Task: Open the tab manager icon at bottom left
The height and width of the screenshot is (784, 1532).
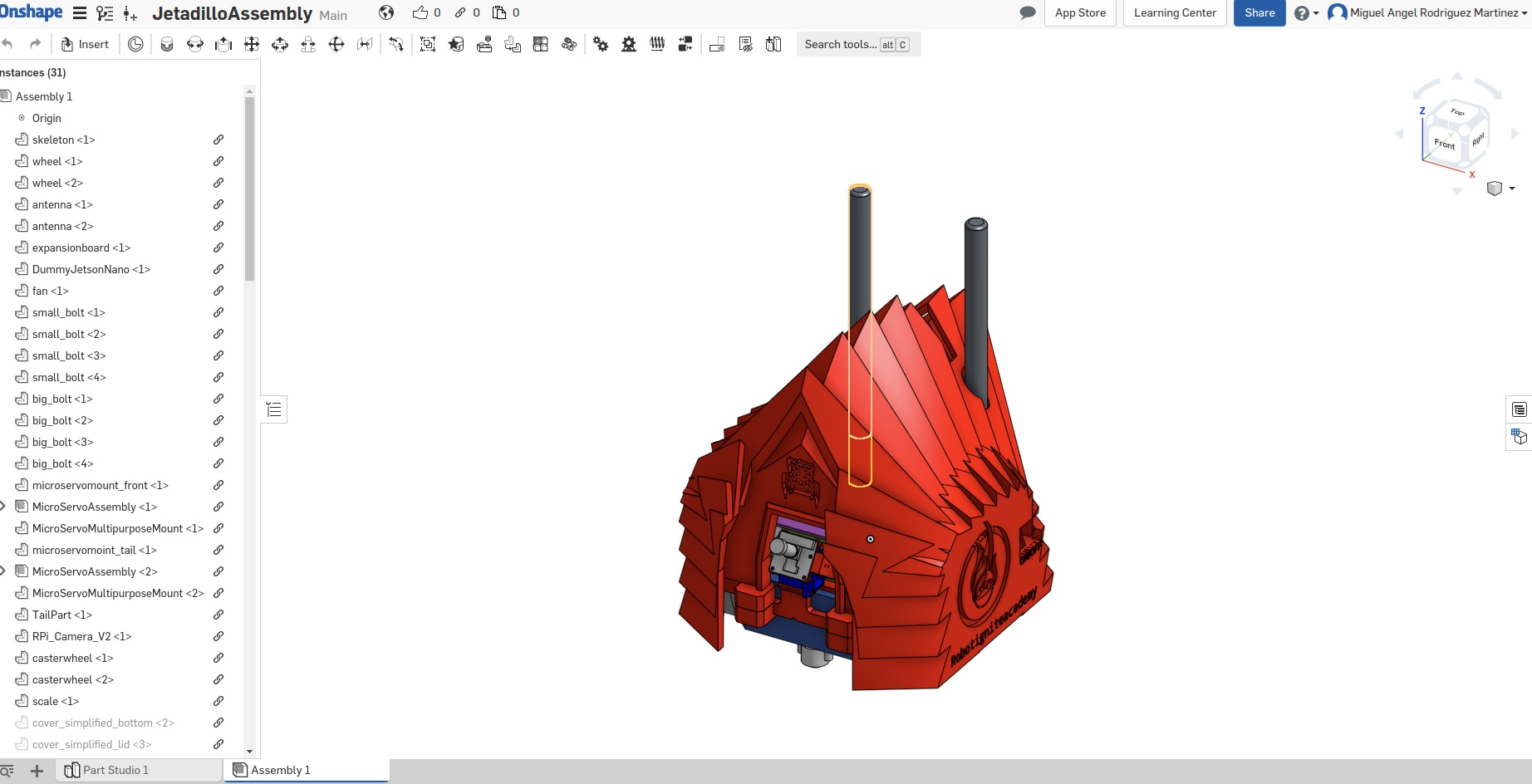Action: click(7, 772)
